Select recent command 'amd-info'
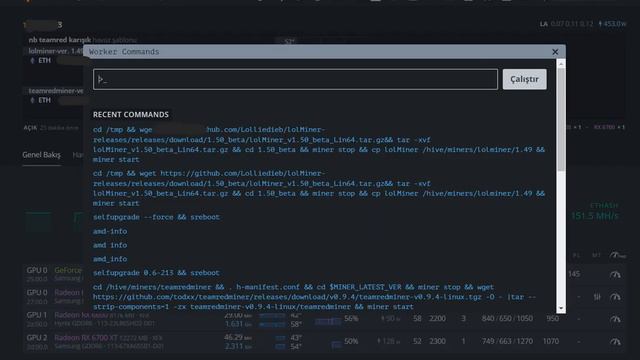Viewport: 640px width, 360px height. click(110, 231)
